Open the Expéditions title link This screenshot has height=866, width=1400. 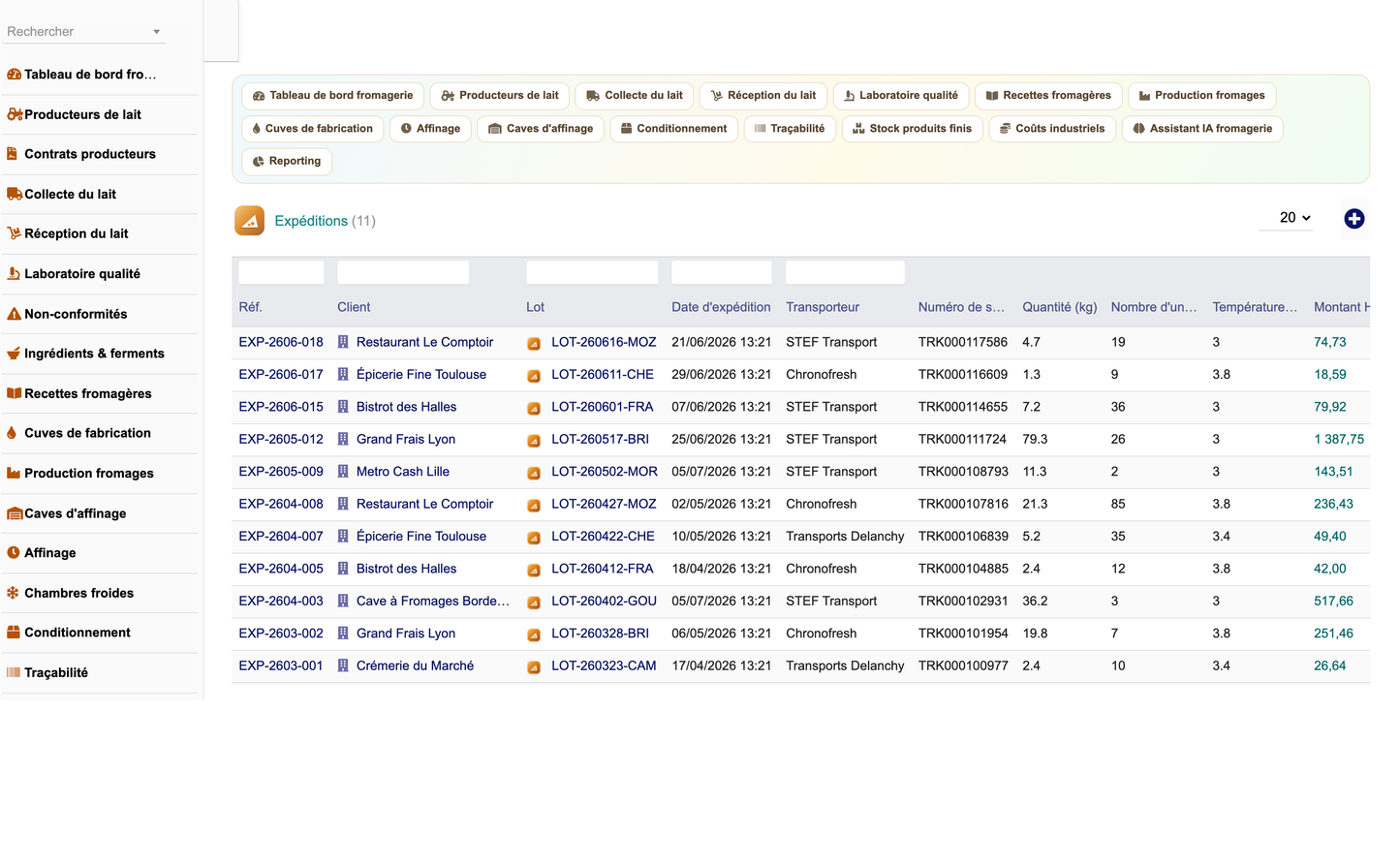pos(310,221)
